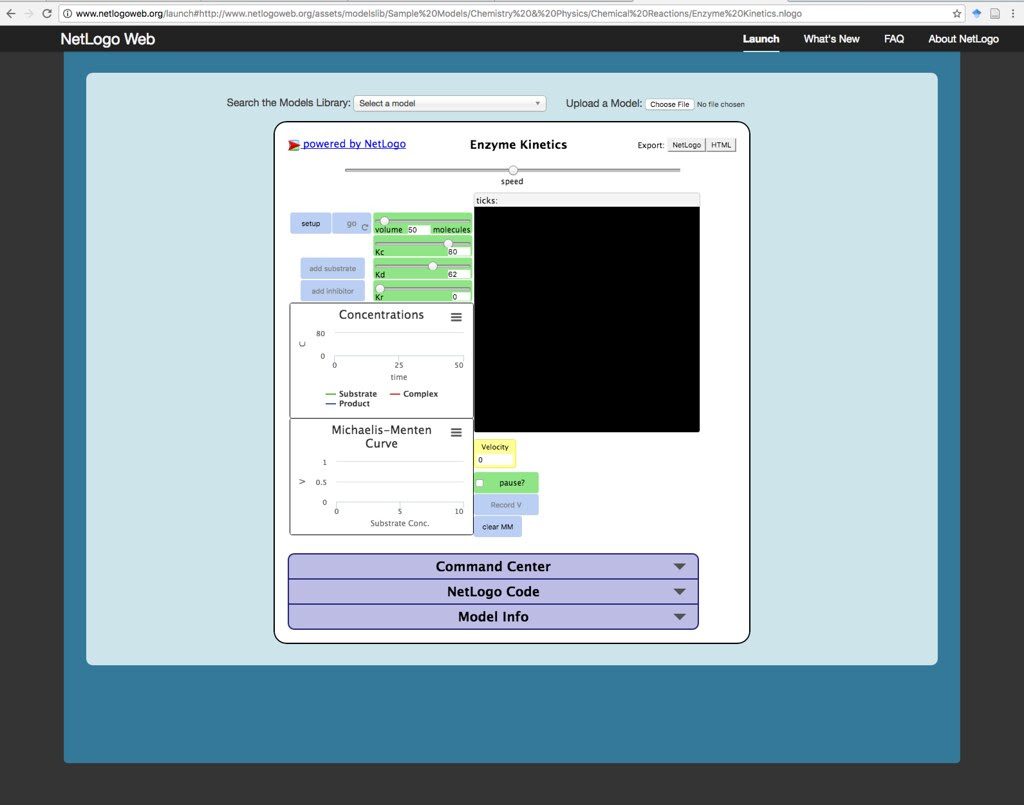Image resolution: width=1024 pixels, height=805 pixels.
Task: Click the NetLogo logo icon beside powered by
Action: pos(294,145)
